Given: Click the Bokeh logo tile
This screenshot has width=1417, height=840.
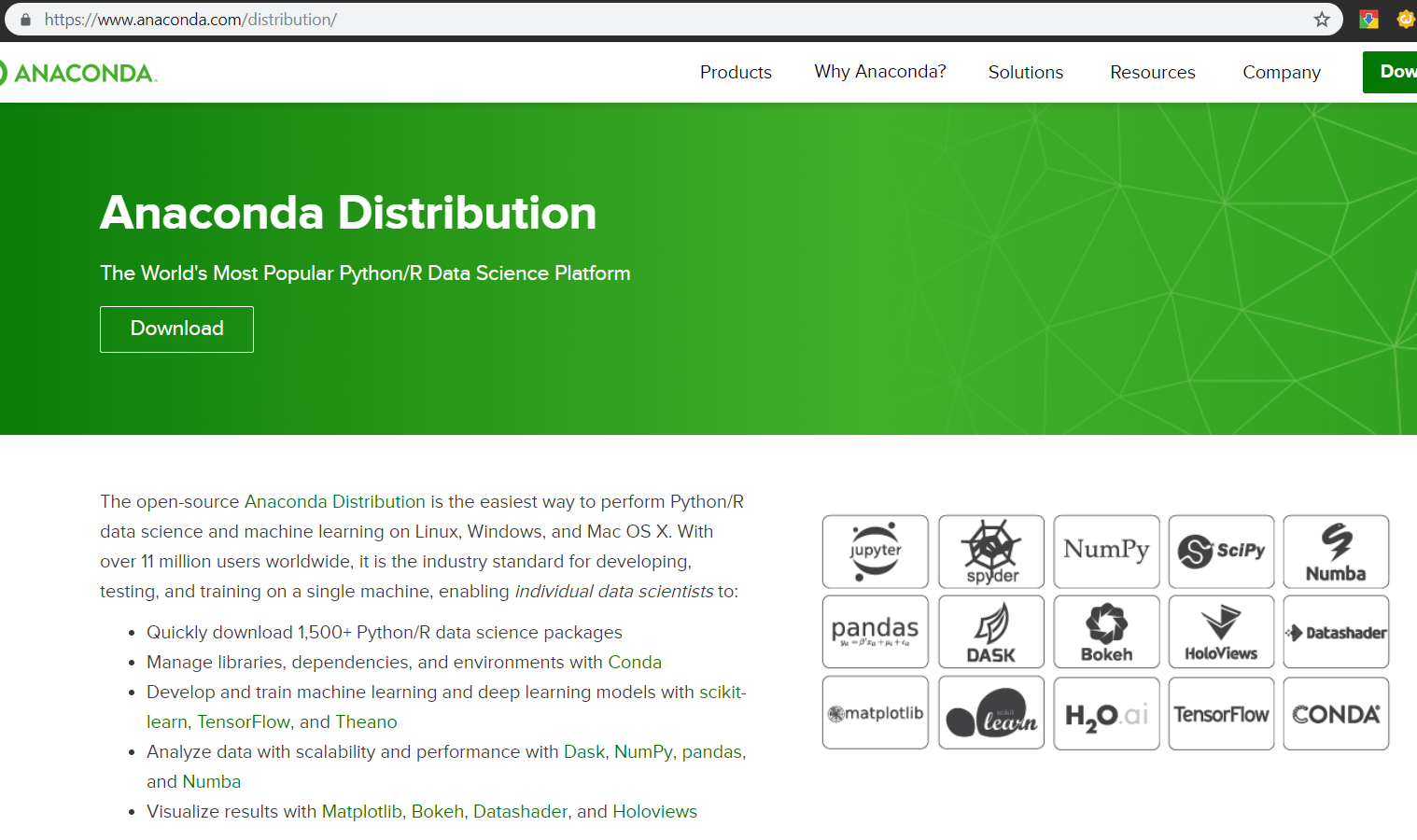Looking at the screenshot, I should (x=1106, y=632).
